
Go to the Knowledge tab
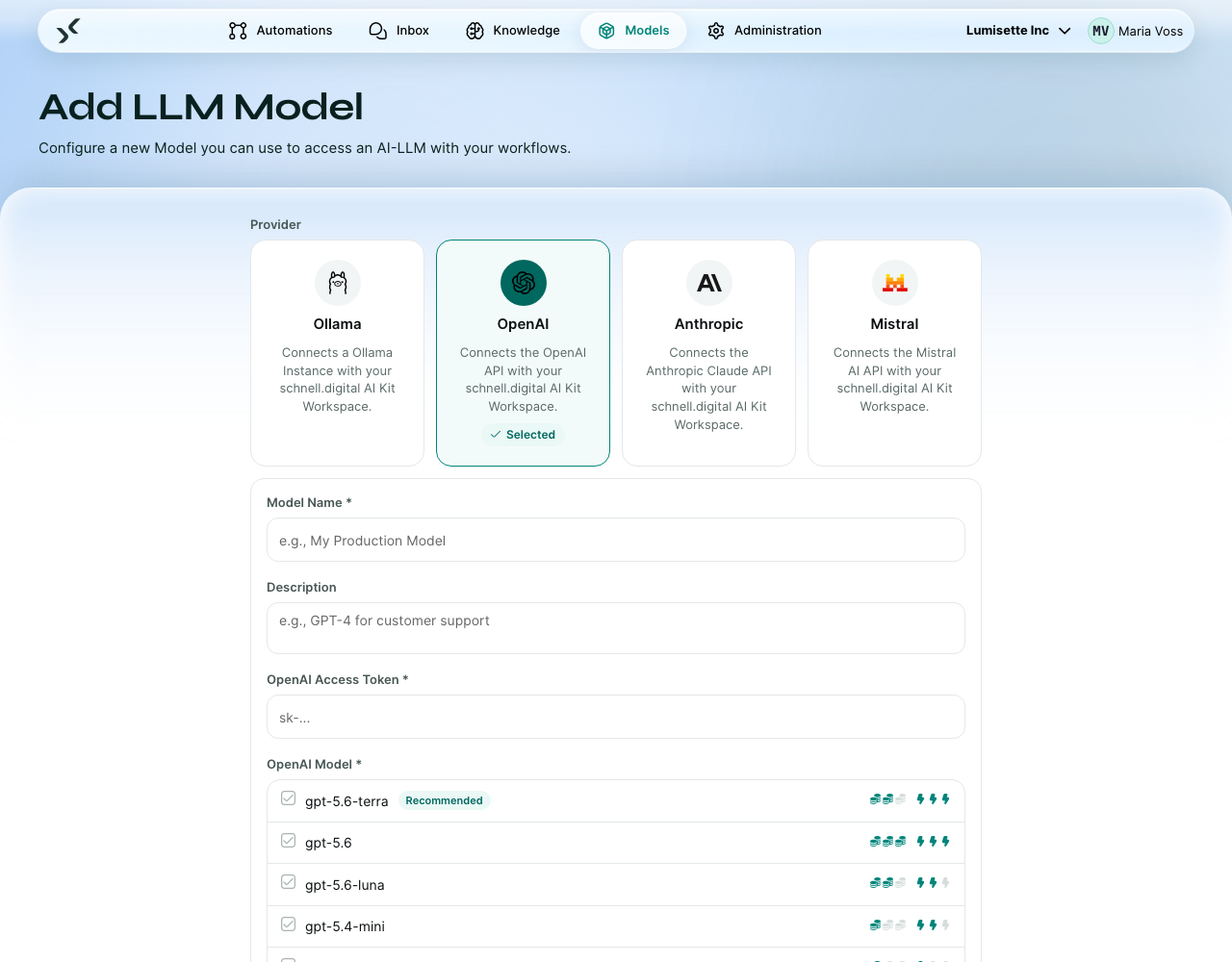[x=512, y=31]
